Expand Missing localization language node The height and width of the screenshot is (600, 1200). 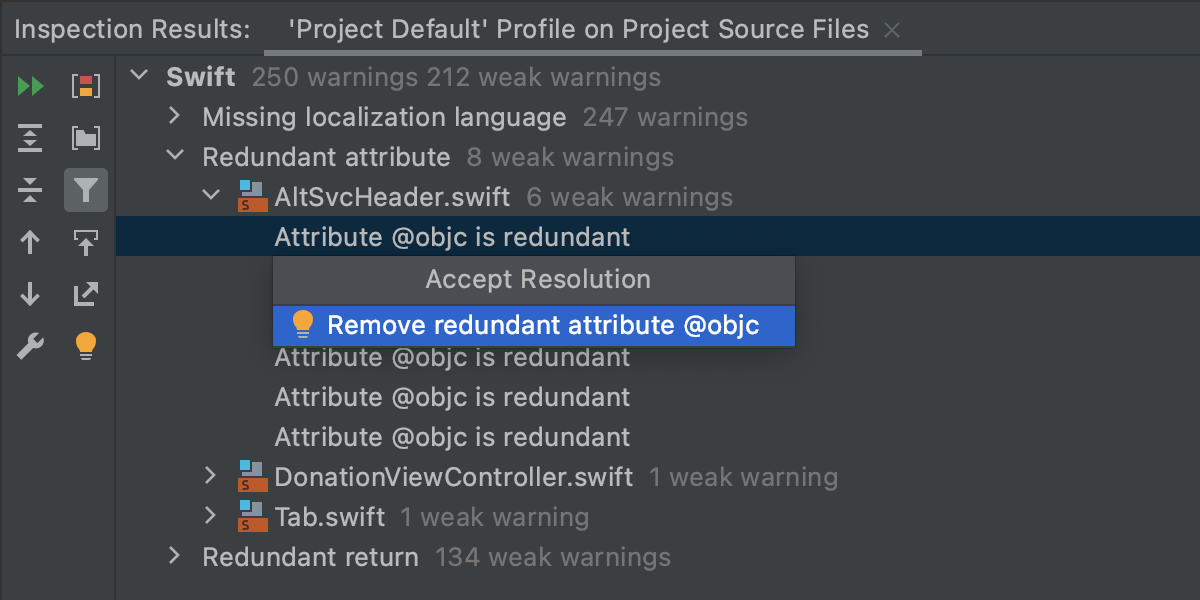[176, 116]
